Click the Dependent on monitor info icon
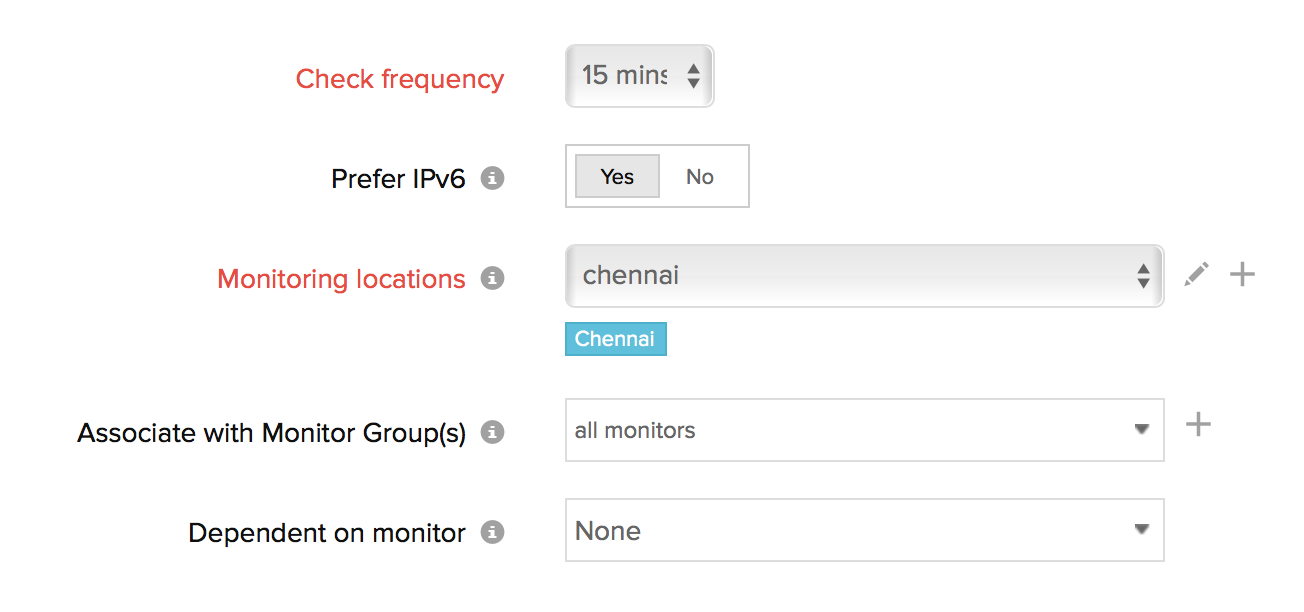 [x=491, y=532]
